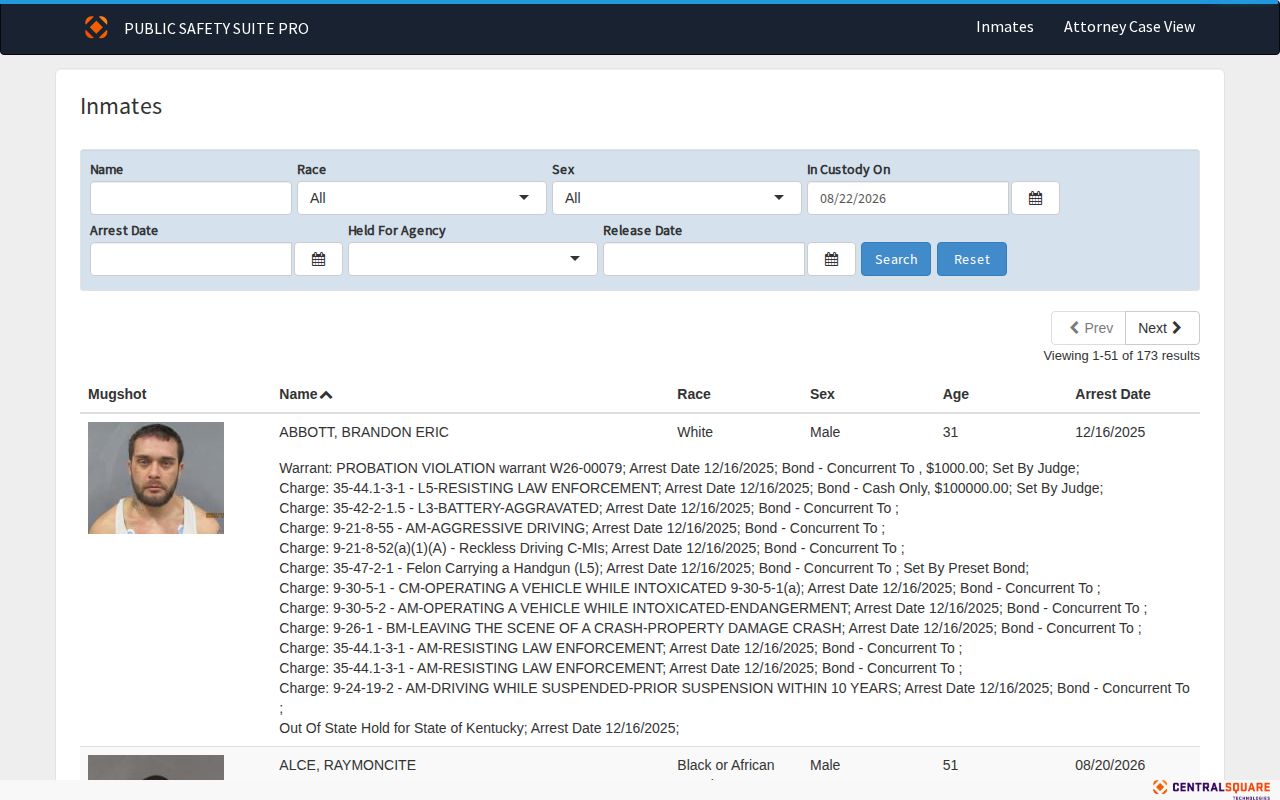Click the L3-BATTERY-AGGRAVATED charge line

[589, 508]
